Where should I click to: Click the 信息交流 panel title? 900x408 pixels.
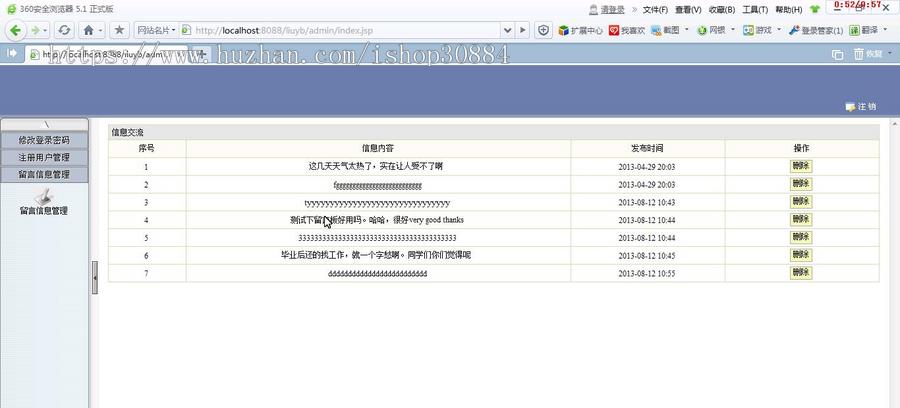pyautogui.click(x=127, y=133)
